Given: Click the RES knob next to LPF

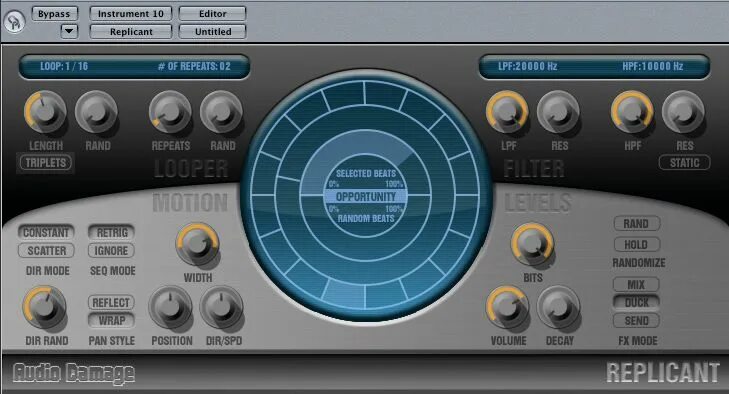Looking at the screenshot, I should (x=558, y=112).
